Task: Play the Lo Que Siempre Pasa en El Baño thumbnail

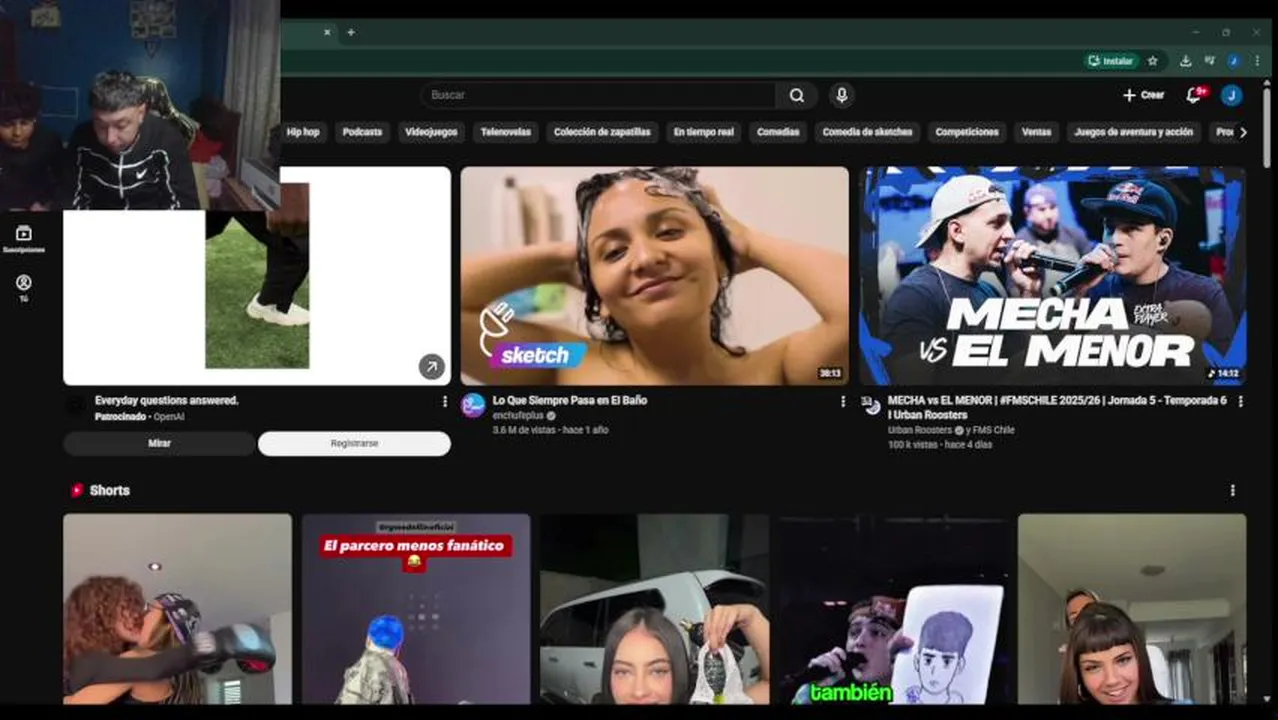Action: tap(654, 276)
